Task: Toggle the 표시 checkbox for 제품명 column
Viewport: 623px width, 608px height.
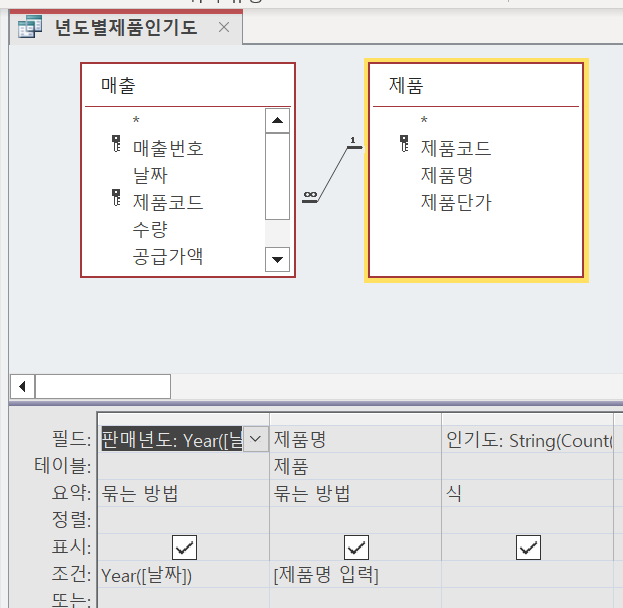Action: 356,547
